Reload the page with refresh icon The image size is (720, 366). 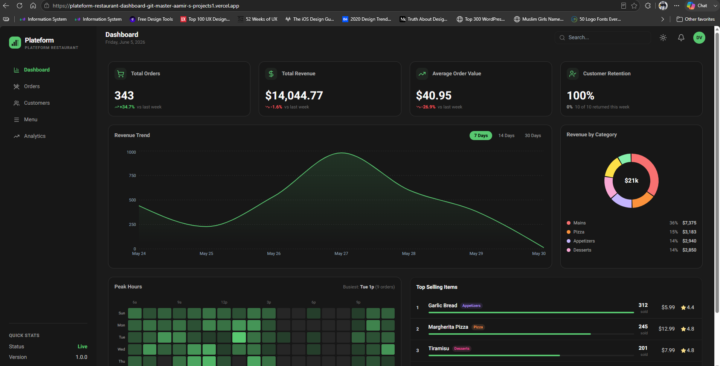[x=19, y=6]
